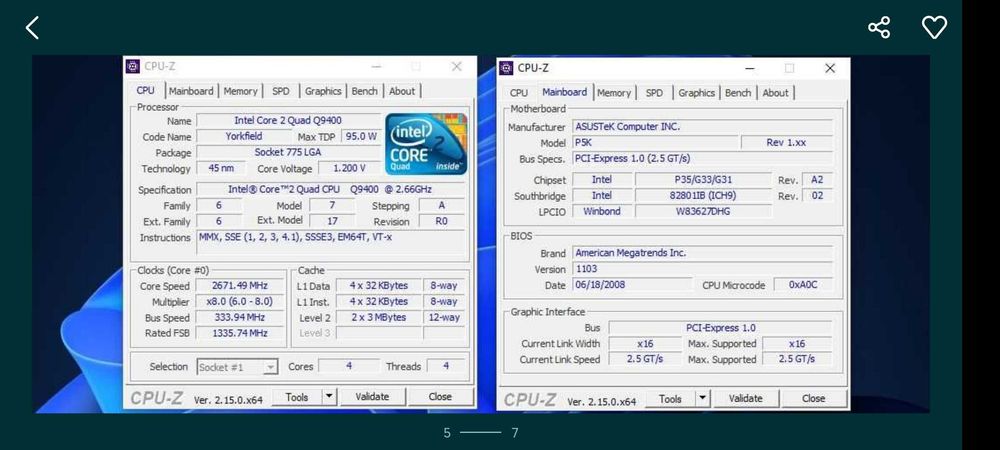The height and width of the screenshot is (450, 1000).
Task: Click the 12-way Level 2 cache value
Action: point(444,317)
